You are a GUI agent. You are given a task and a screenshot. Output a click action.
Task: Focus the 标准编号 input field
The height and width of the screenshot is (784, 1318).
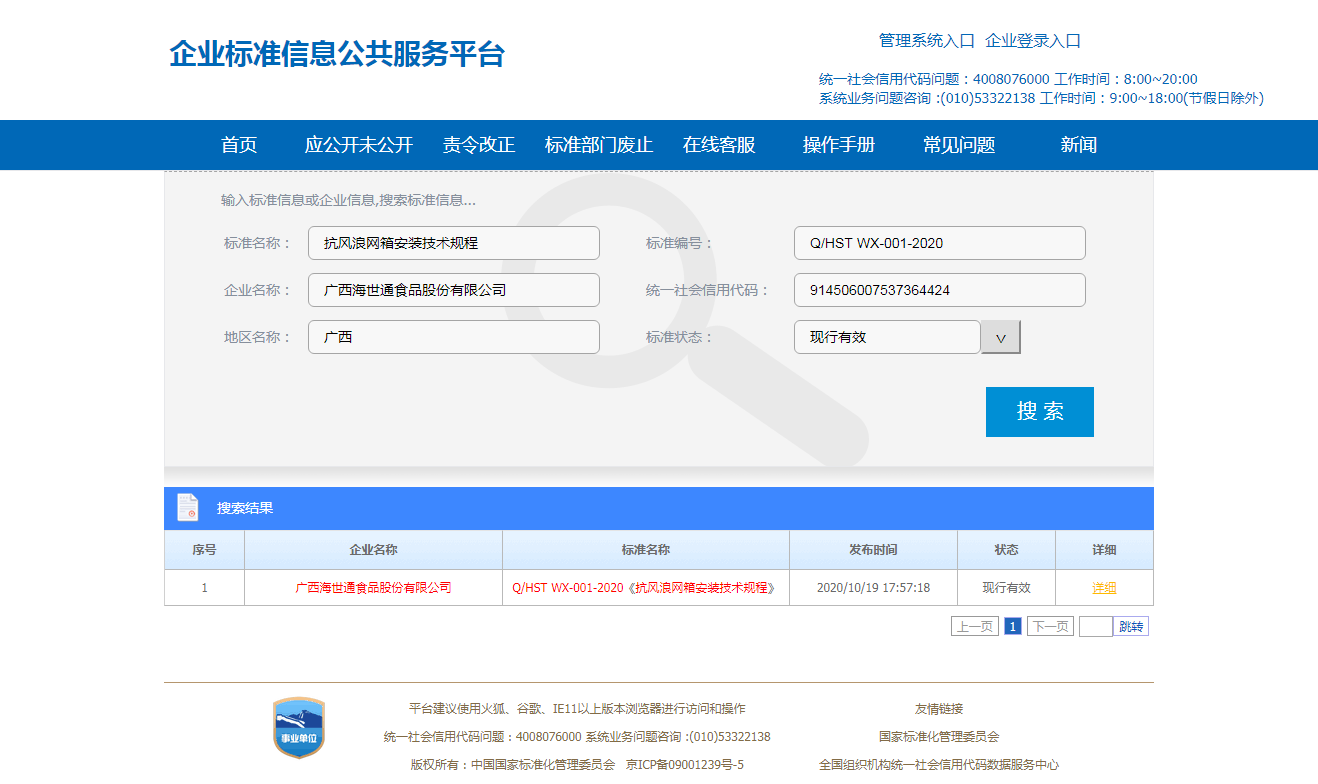pos(940,243)
